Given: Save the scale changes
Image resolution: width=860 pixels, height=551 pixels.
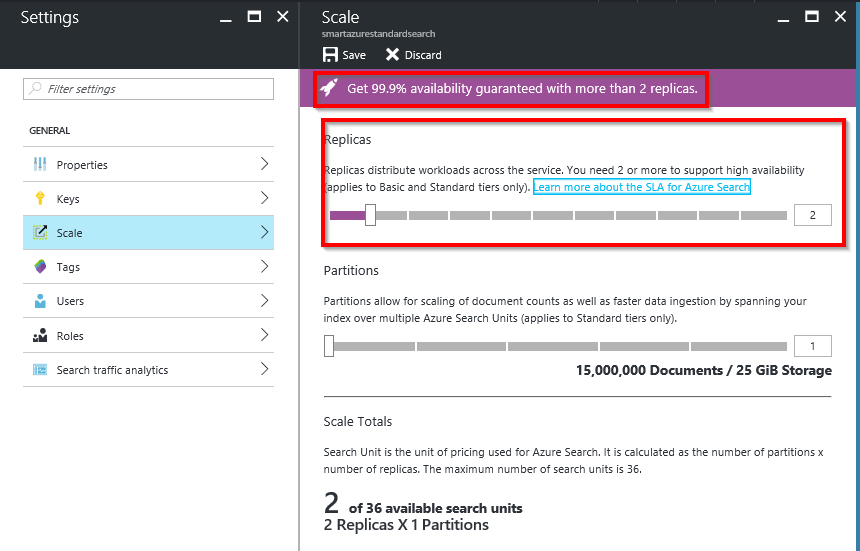Looking at the screenshot, I should (344, 55).
